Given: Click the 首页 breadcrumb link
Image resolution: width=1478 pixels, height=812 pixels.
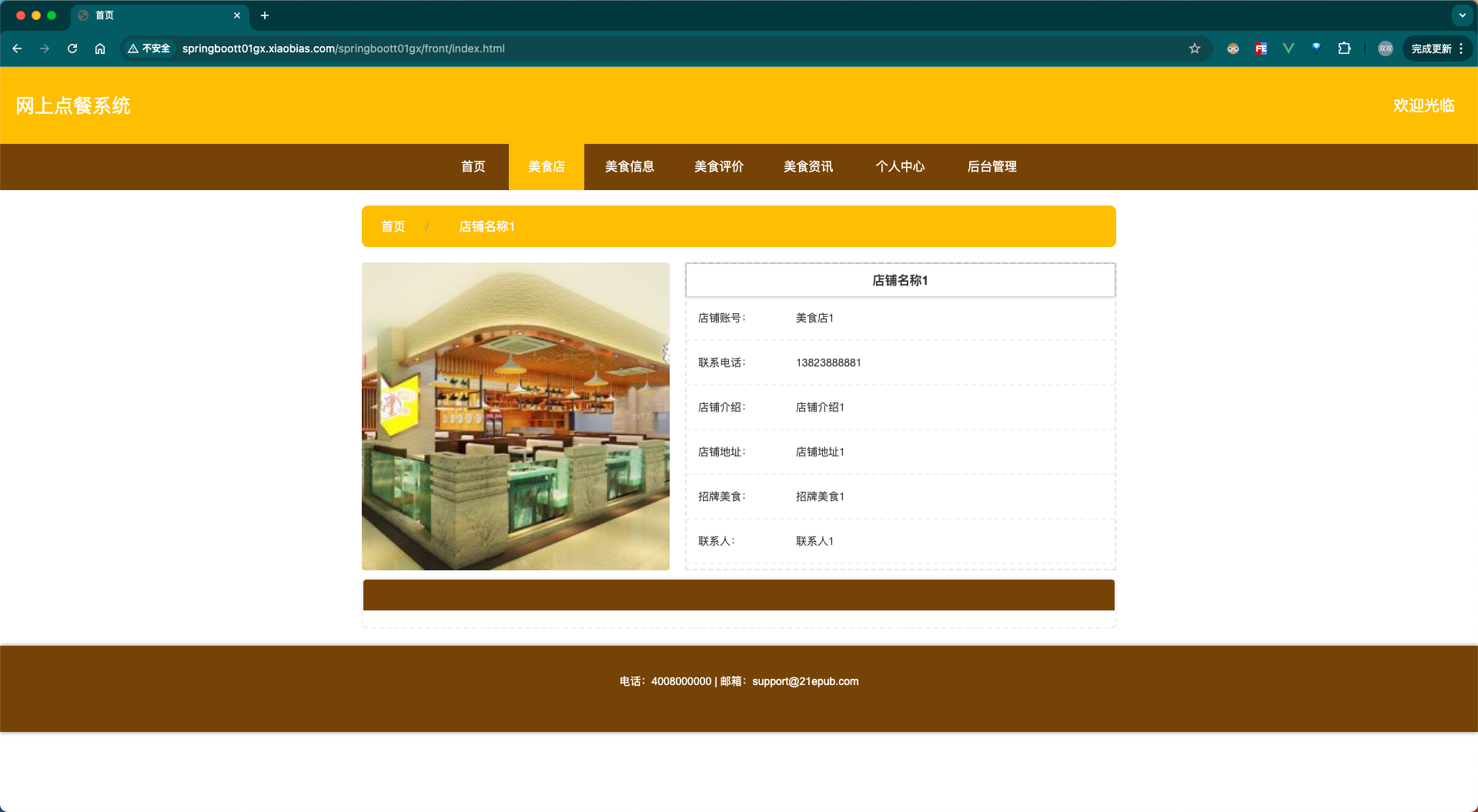Looking at the screenshot, I should (x=393, y=226).
